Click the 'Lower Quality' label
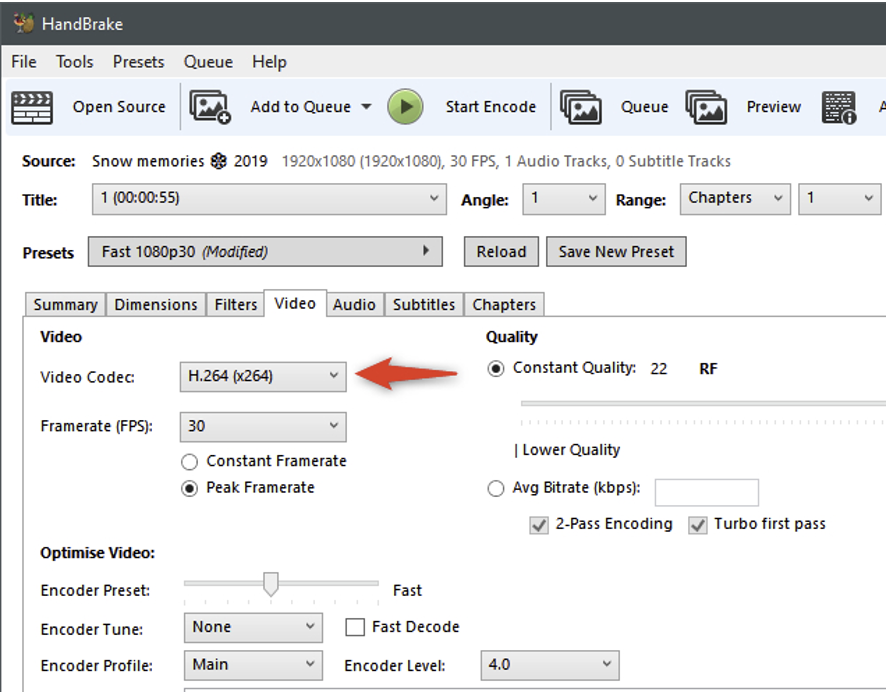894x696 pixels. (x=571, y=450)
